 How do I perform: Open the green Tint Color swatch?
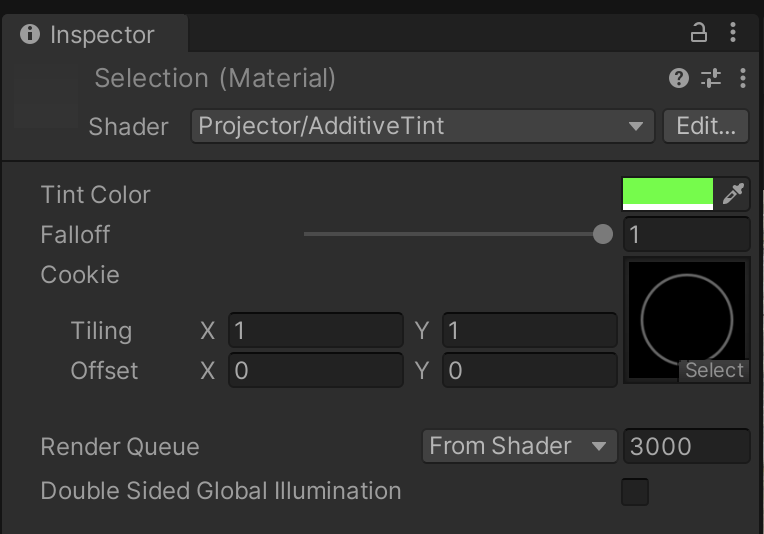pos(668,193)
